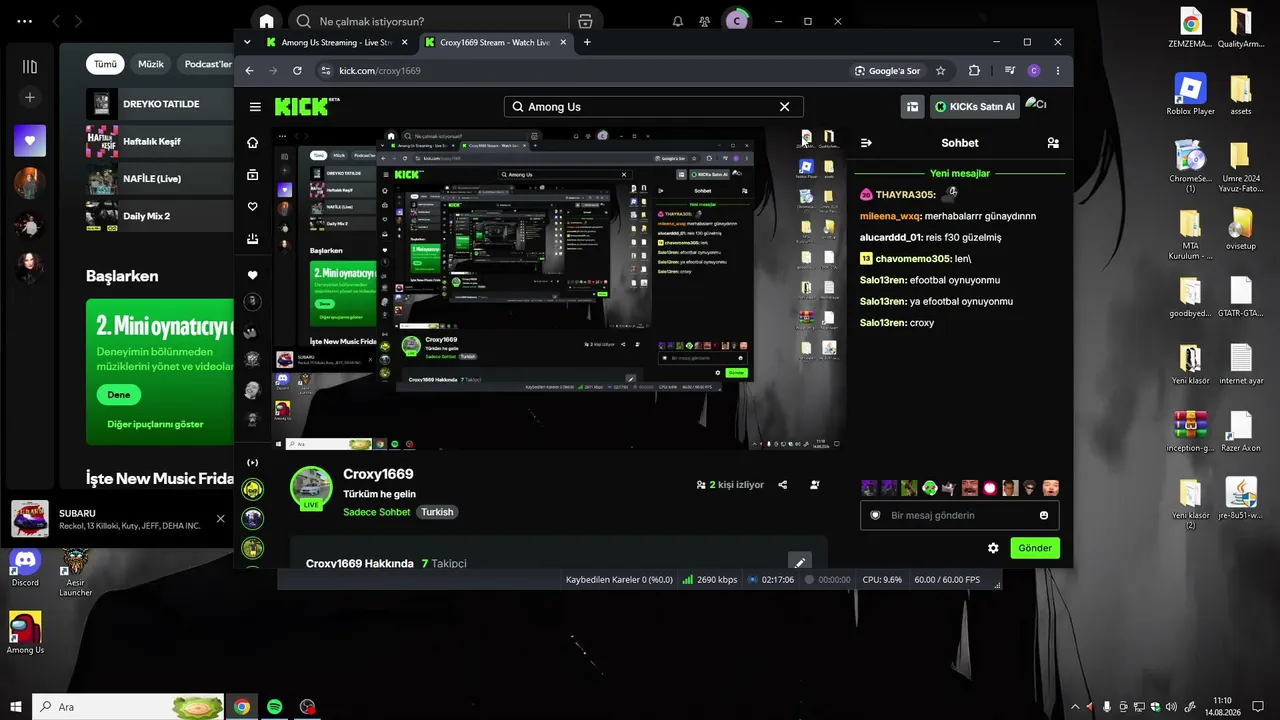Collapse the Sohbet chat panel arrow
1280x720 pixels.
point(866,143)
